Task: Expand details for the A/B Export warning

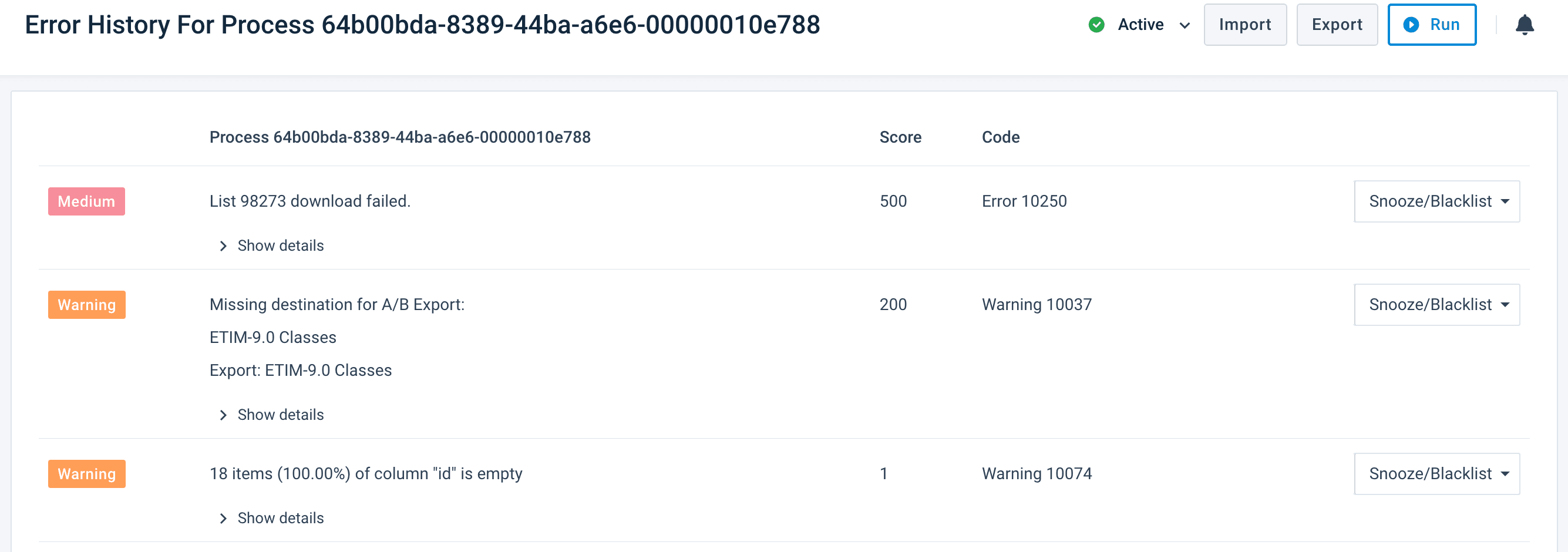Action: click(x=280, y=415)
